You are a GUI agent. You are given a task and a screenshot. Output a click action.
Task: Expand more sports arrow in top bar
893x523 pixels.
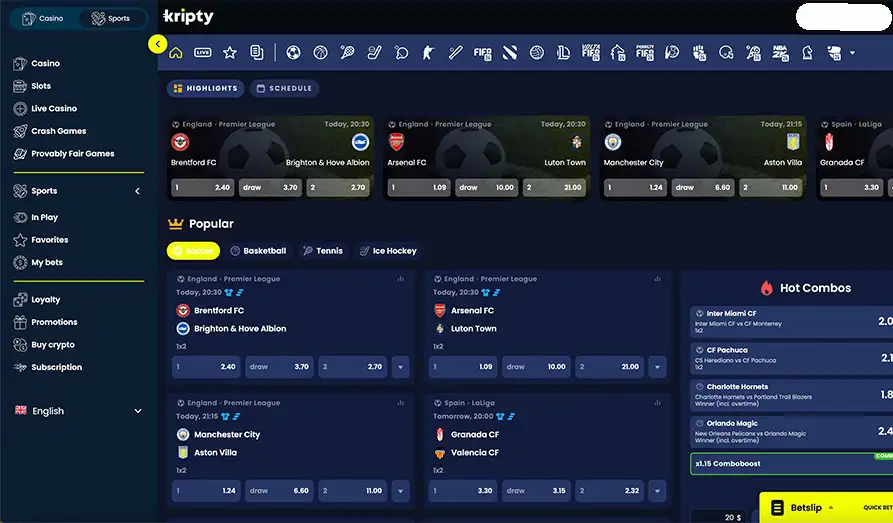click(852, 53)
